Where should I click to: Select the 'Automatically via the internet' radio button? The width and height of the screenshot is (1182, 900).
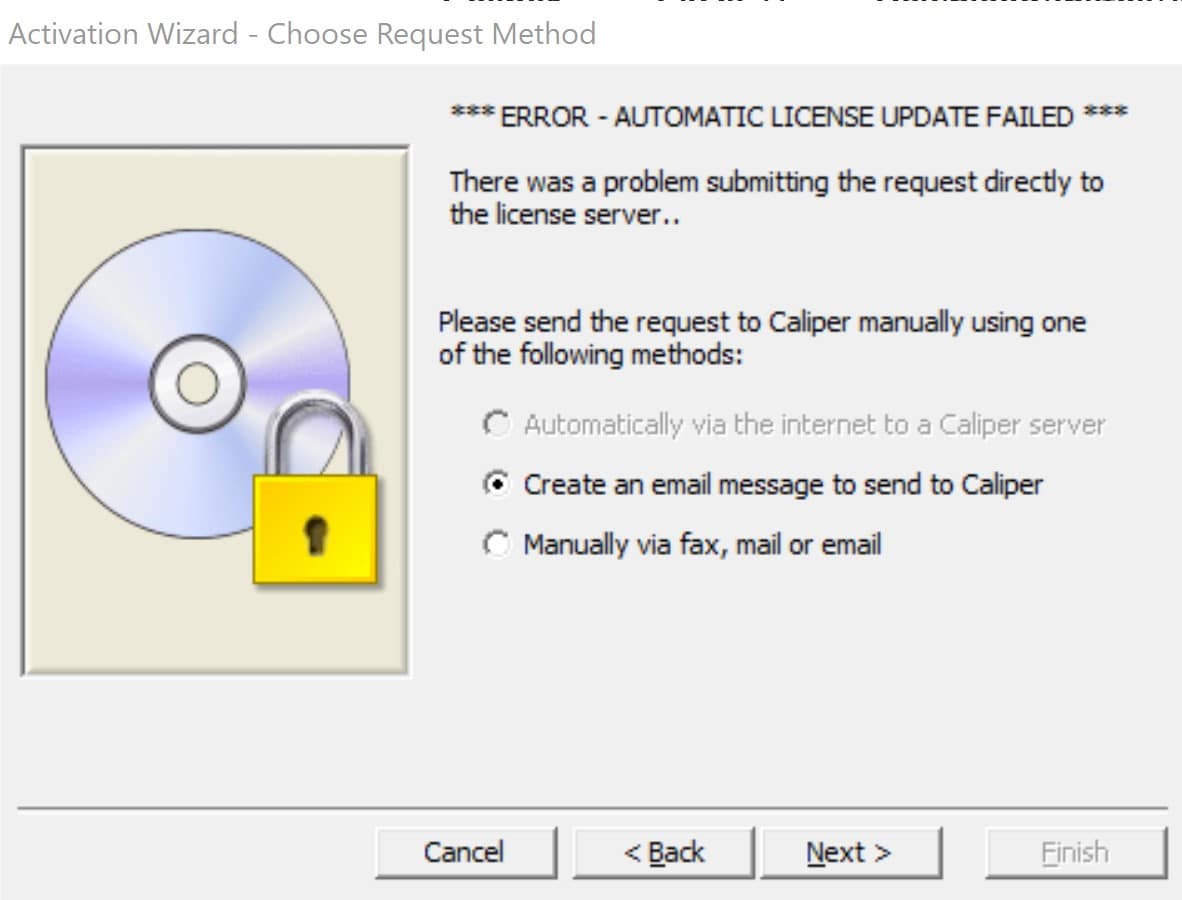496,425
